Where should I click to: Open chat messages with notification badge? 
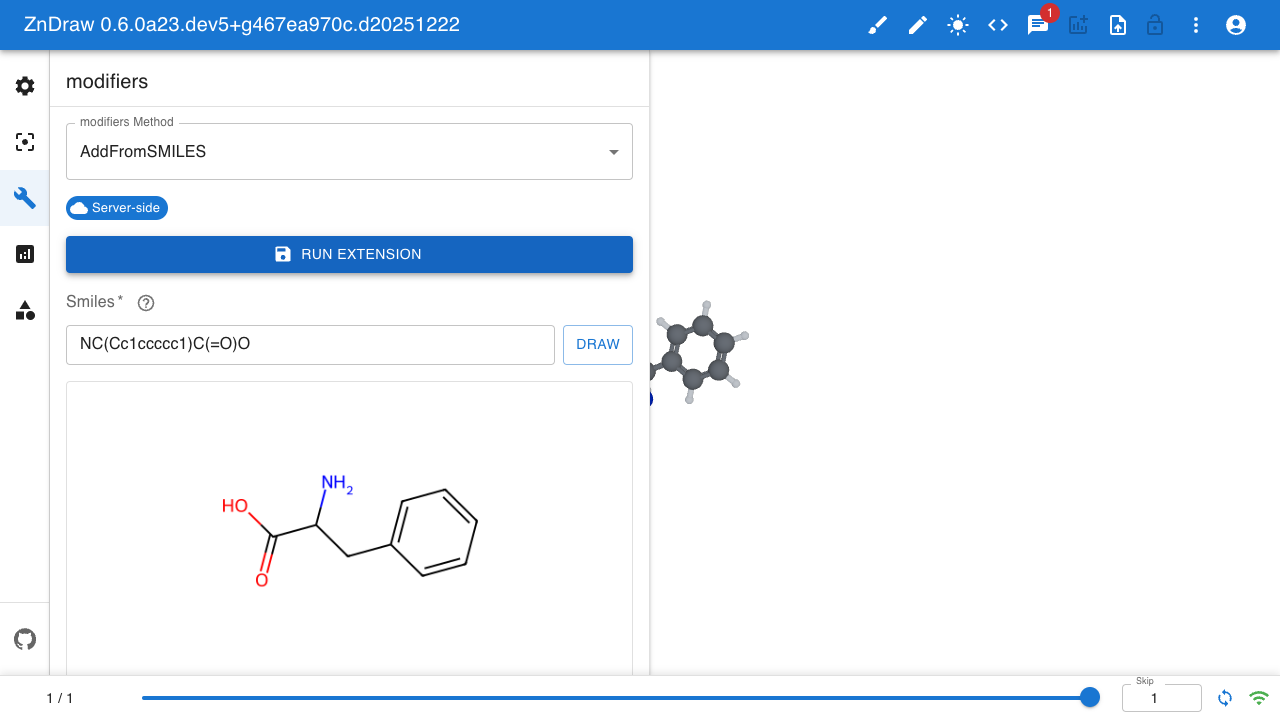pyautogui.click(x=1038, y=25)
